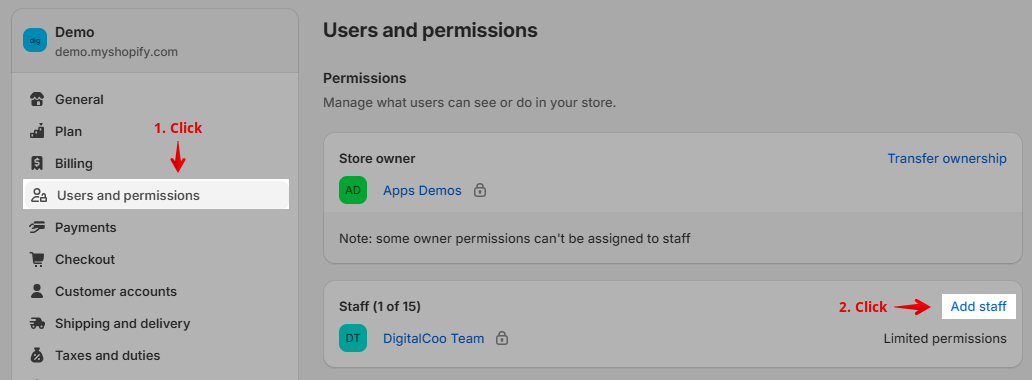Screen dimensions: 1032x380
Task: Click the Taxes and duties icon
Action: tap(38, 355)
